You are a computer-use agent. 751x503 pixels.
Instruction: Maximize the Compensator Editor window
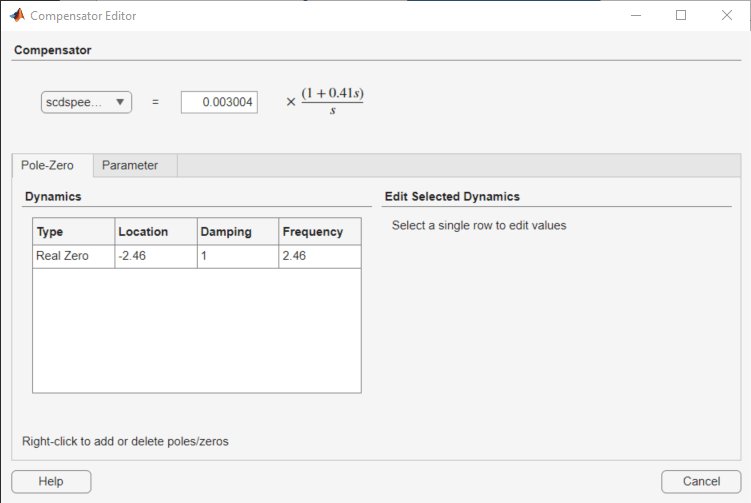pos(681,16)
